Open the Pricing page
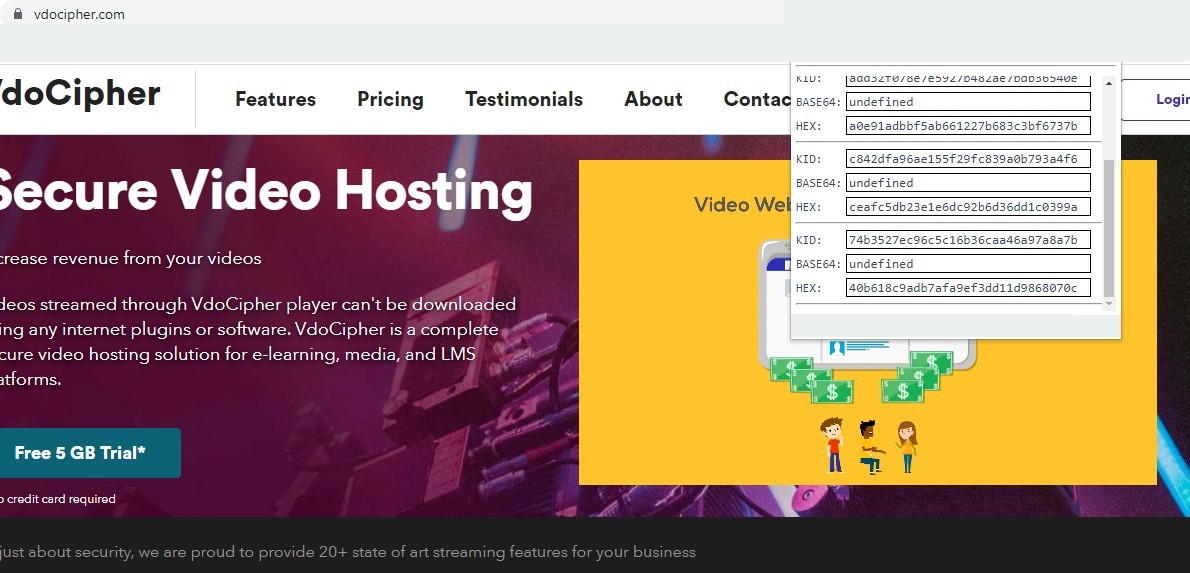 (390, 99)
